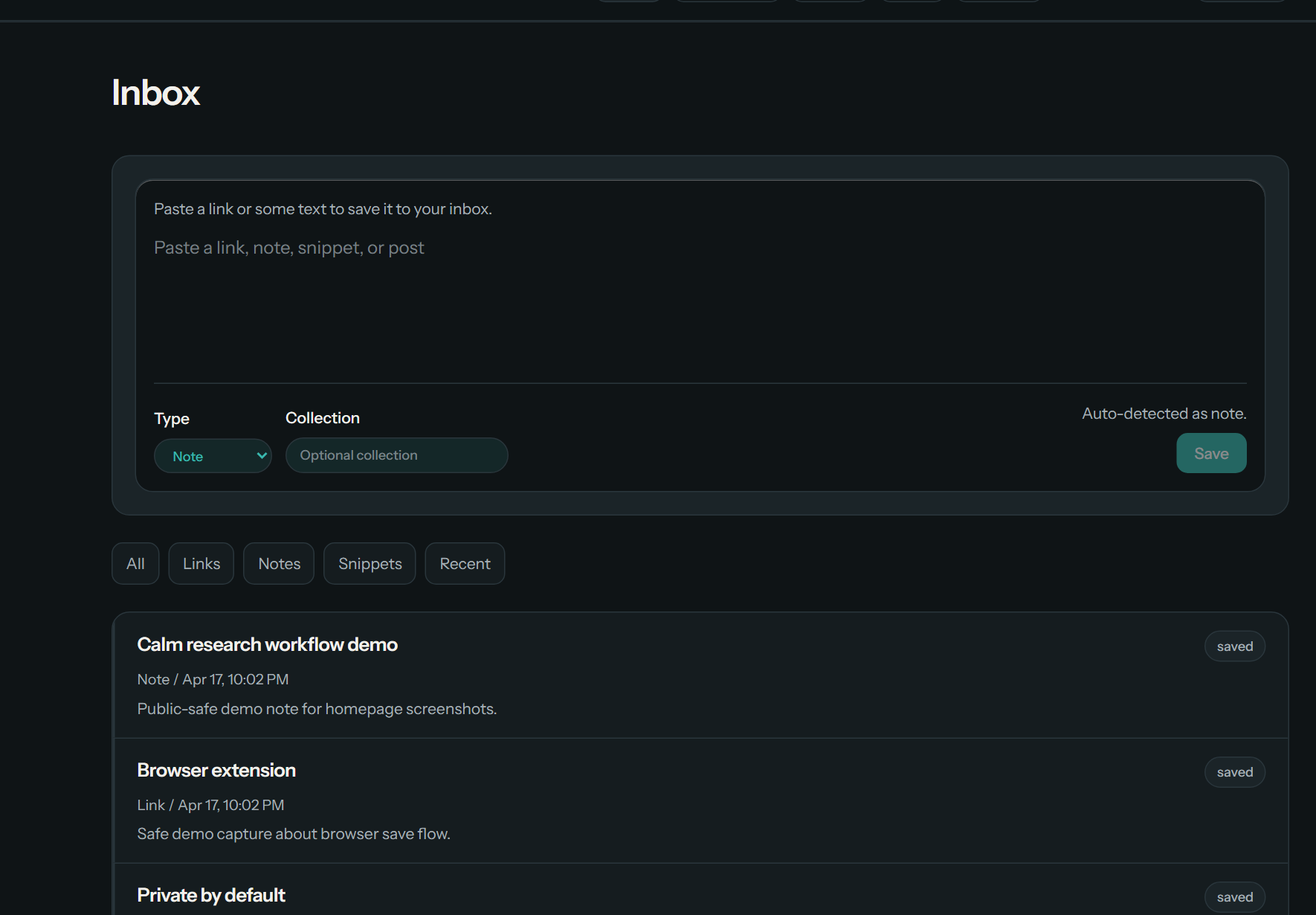Switch to the Notes filter
Screen dimensions: 1316x915
pyautogui.click(x=278, y=563)
